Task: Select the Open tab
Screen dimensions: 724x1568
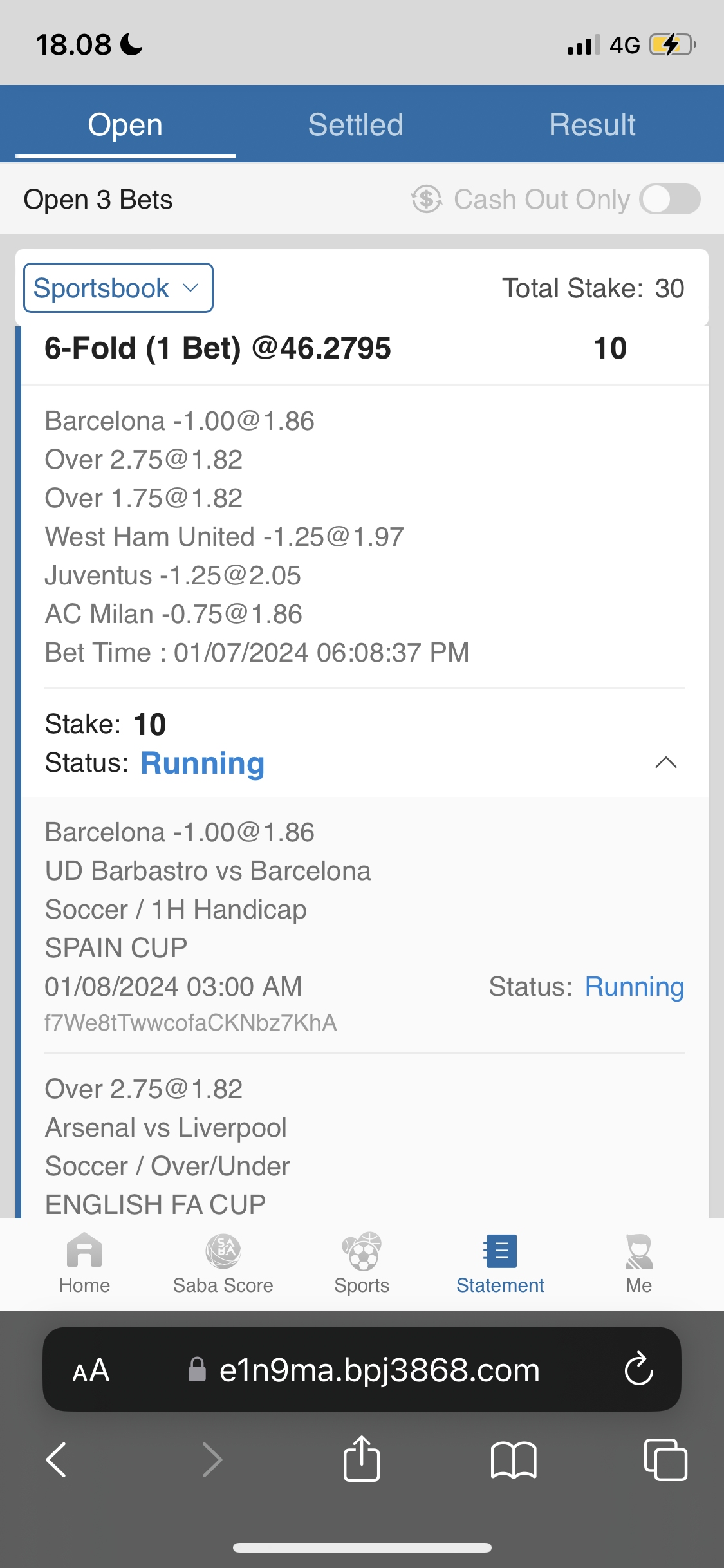Action: (x=125, y=124)
